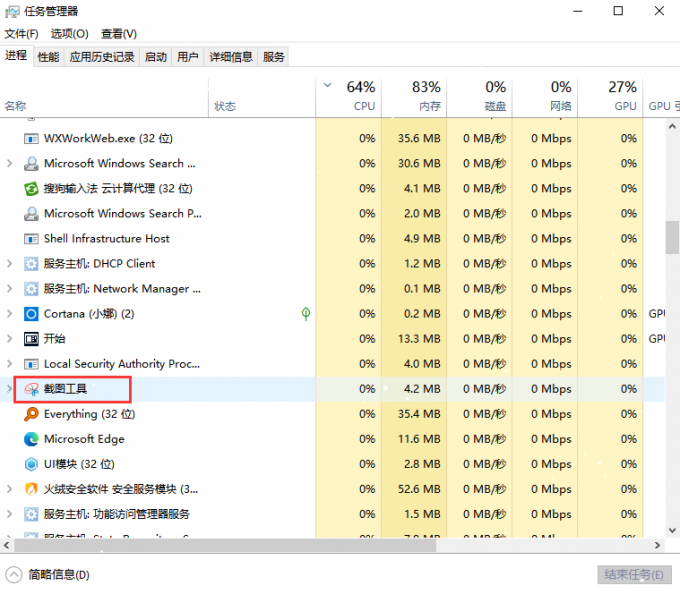Click the UI模块 hexagon icon
680x594 pixels.
pyautogui.click(x=31, y=464)
